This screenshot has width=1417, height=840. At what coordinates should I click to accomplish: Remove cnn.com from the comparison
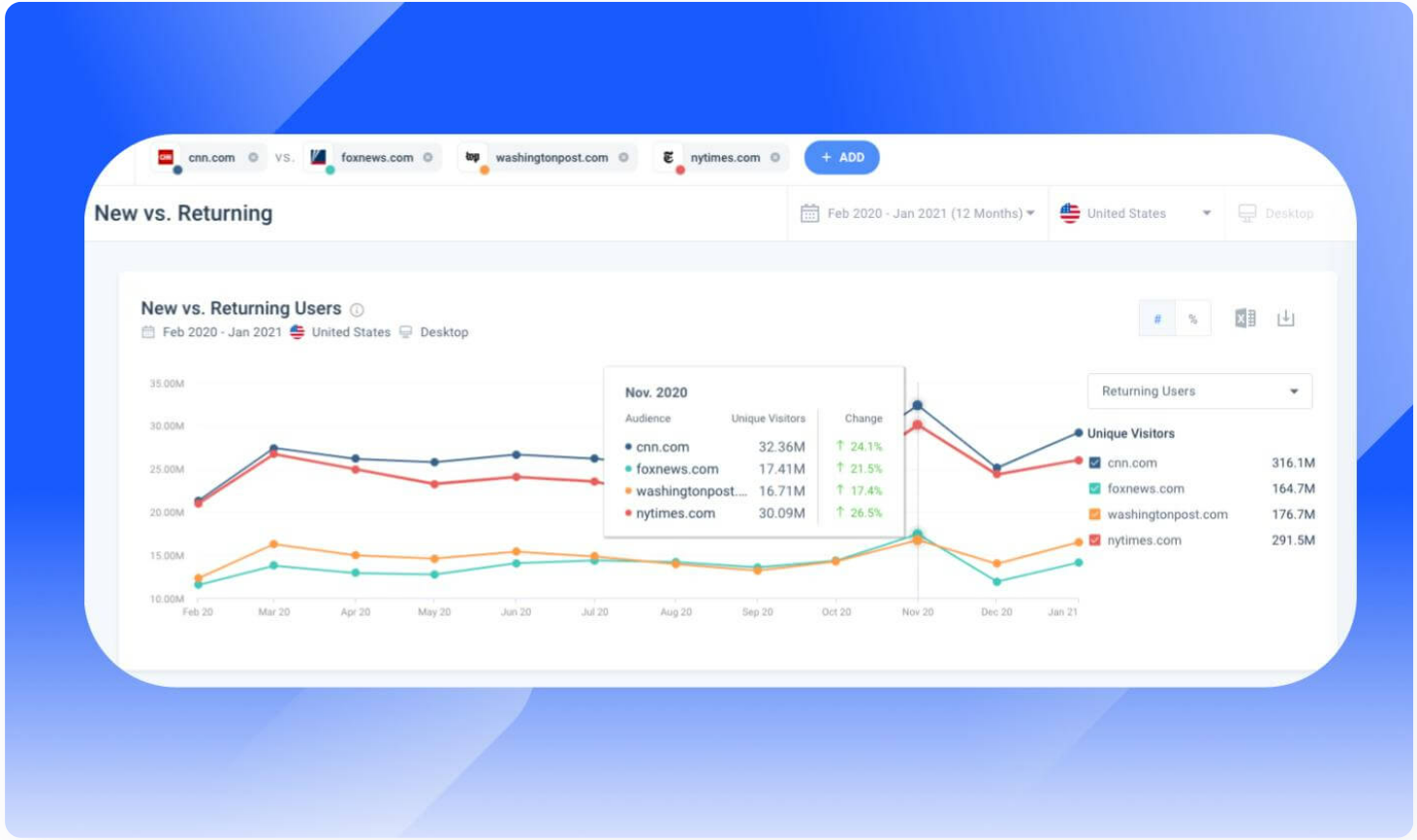[x=253, y=157]
